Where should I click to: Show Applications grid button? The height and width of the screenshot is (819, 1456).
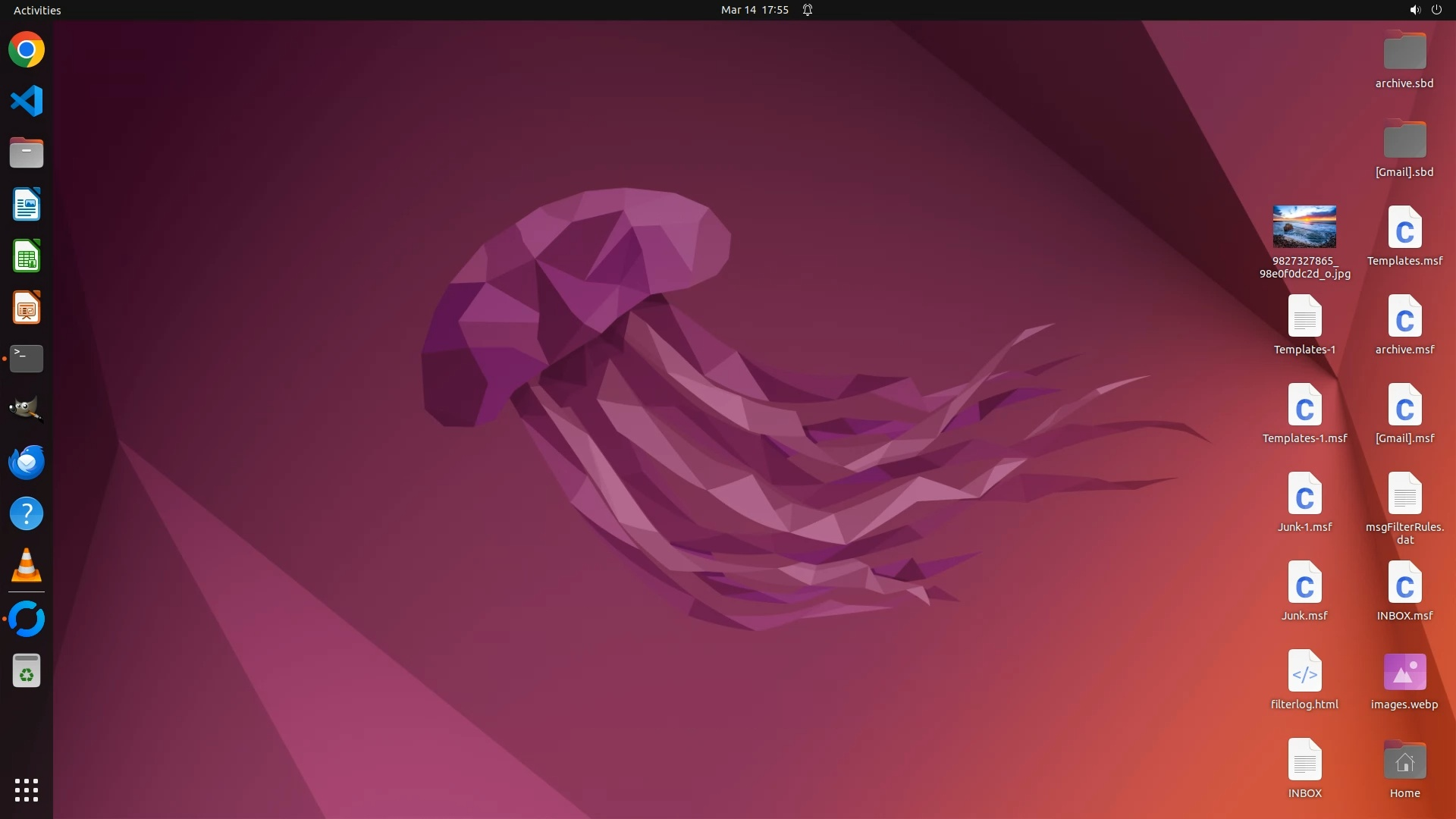(27, 790)
